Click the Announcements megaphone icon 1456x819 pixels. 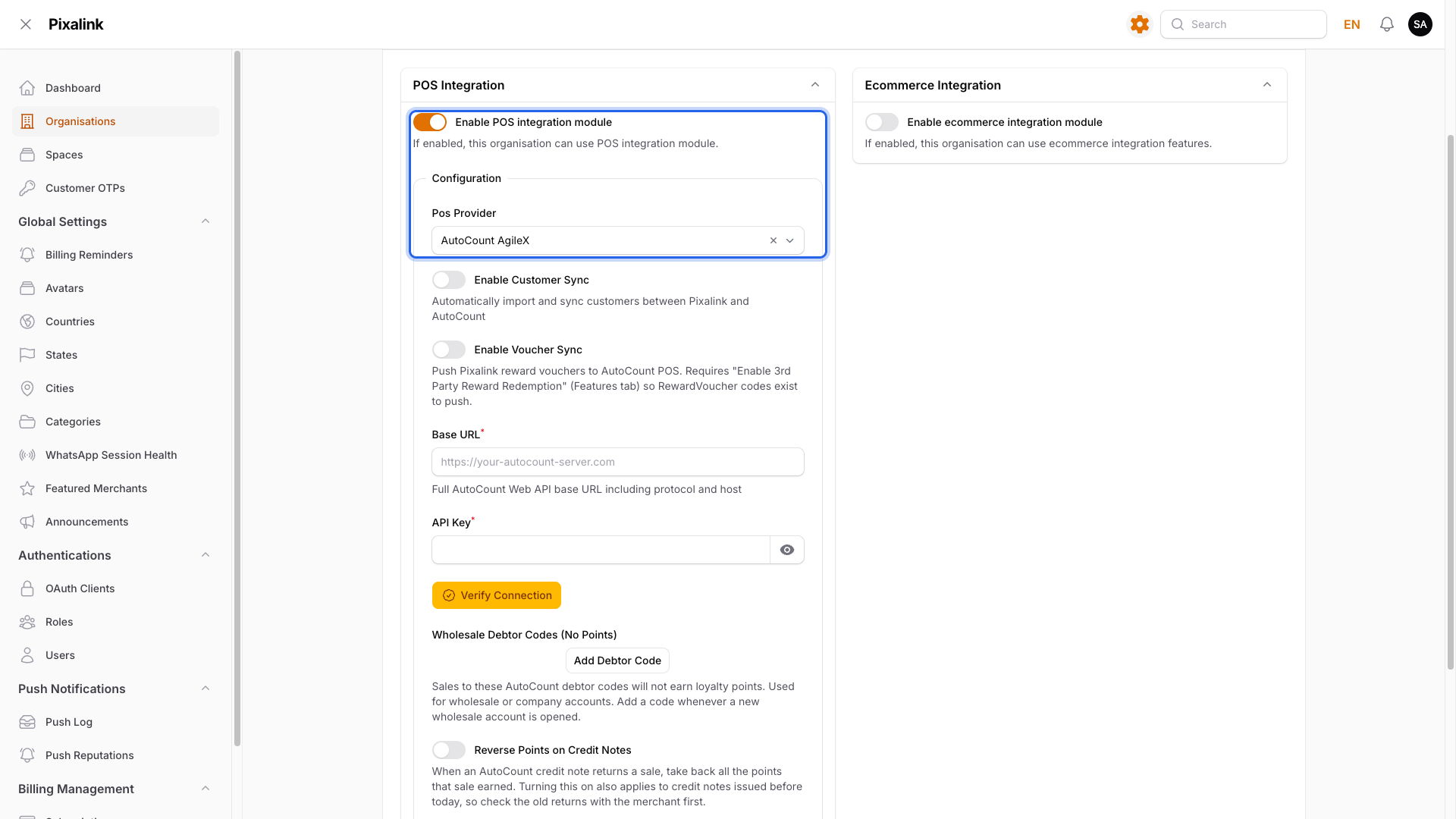point(27,522)
